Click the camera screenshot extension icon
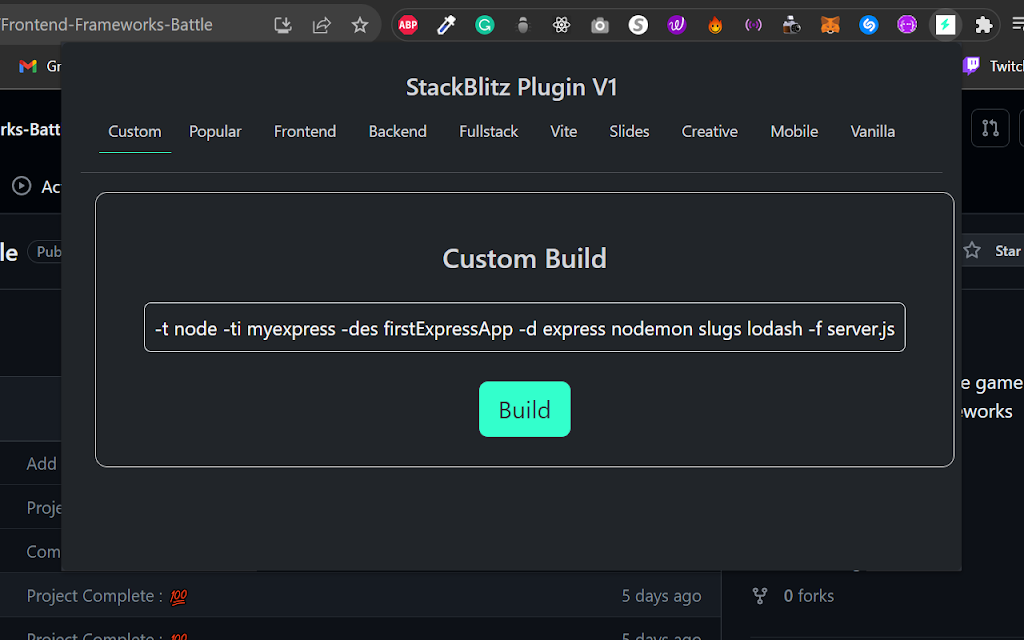The height and width of the screenshot is (640, 1024). pos(600,25)
